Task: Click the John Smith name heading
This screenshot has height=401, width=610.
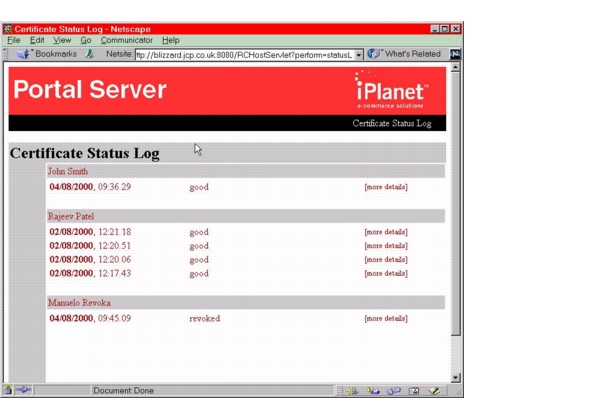Action: 68,172
